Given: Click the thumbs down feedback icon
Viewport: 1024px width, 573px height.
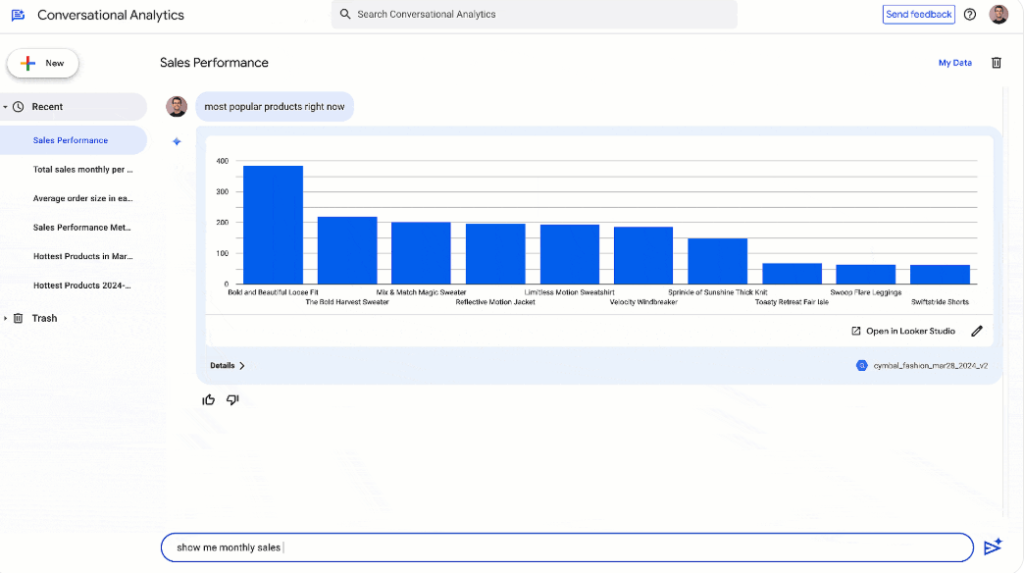Looking at the screenshot, I should click(232, 400).
